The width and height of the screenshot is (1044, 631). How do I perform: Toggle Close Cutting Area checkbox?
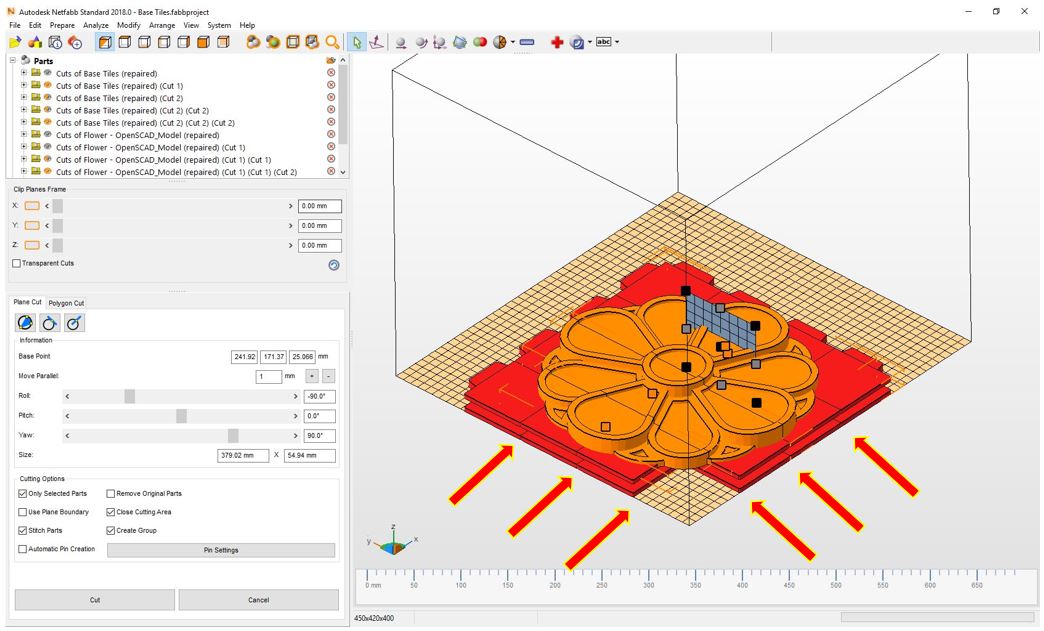tap(111, 513)
